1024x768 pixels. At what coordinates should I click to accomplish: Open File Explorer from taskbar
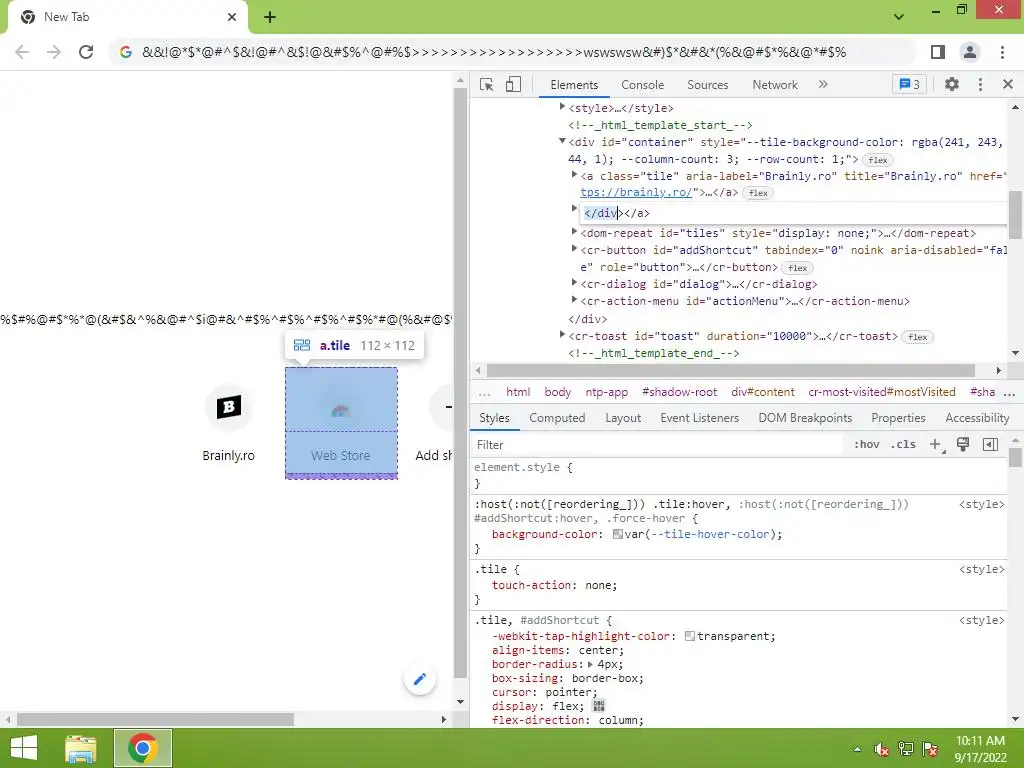point(81,748)
